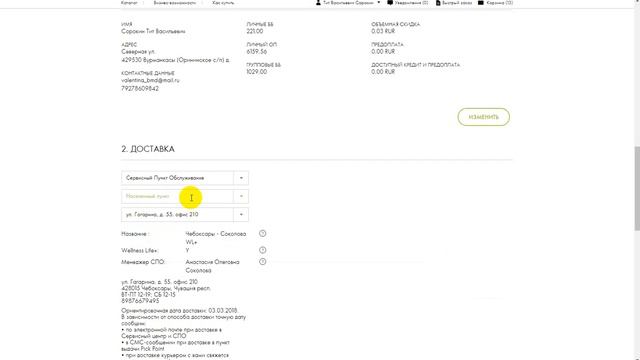Click info icon next to Wellness Life+ row
This screenshot has height=360, width=640.
point(262,250)
